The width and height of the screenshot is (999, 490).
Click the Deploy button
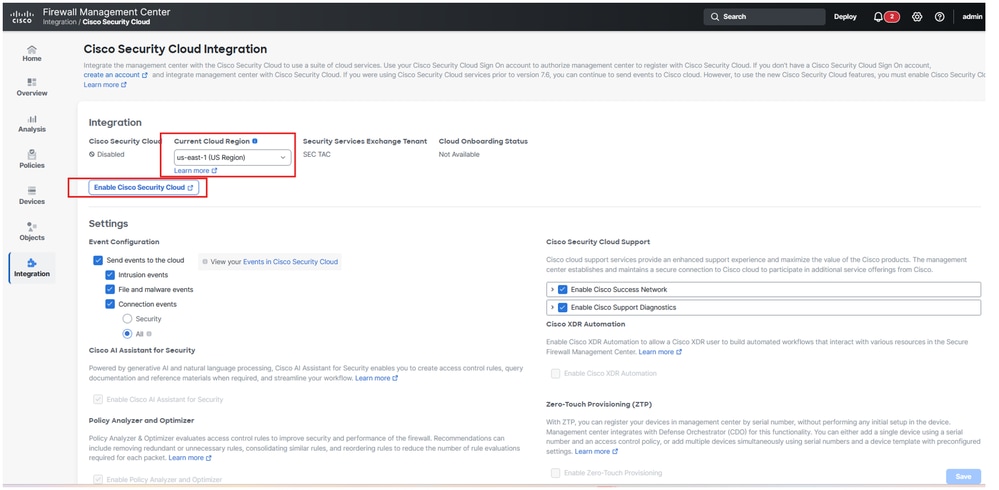tap(845, 17)
